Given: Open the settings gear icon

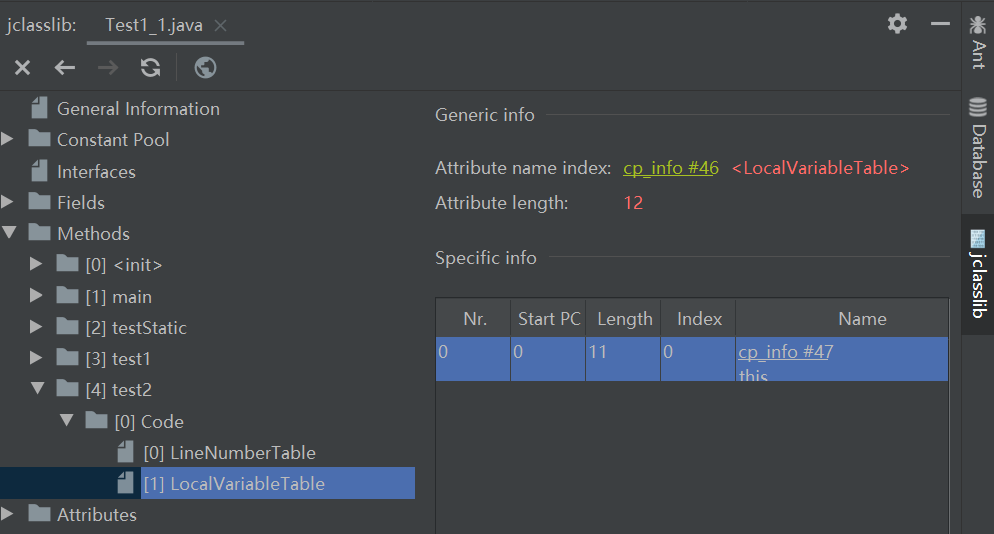Looking at the screenshot, I should point(897,24).
